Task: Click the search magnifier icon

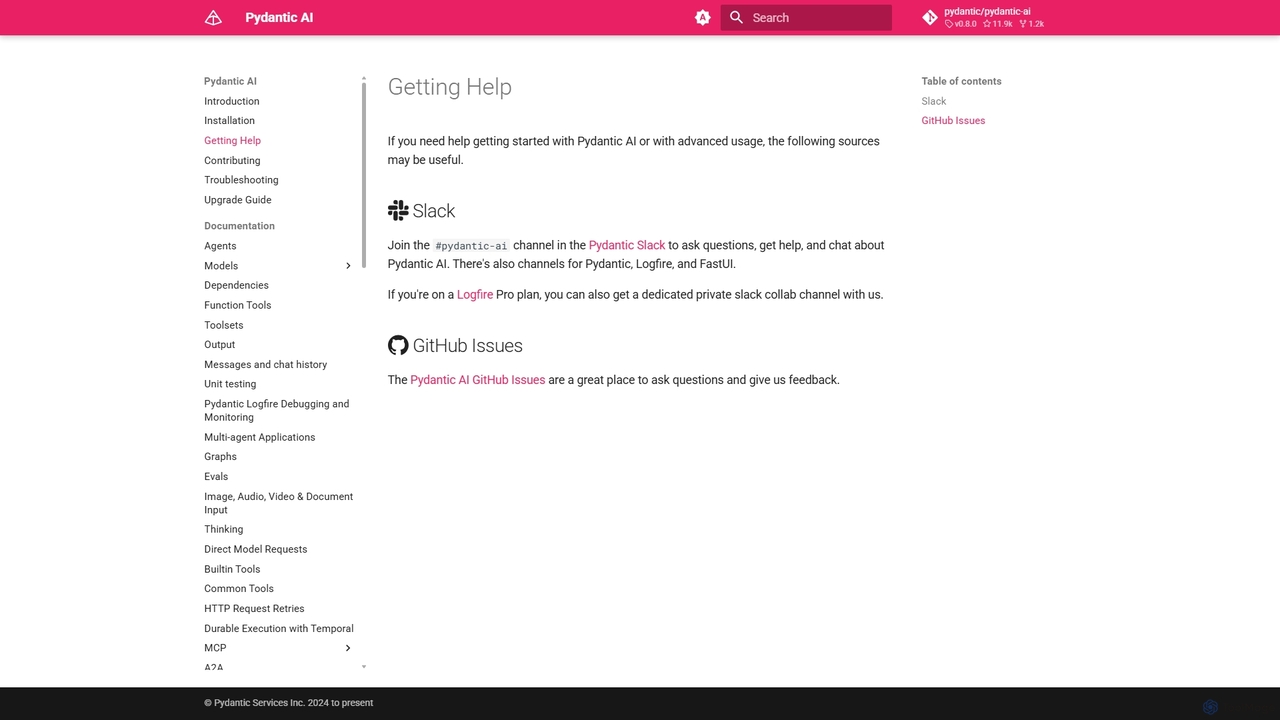Action: [x=737, y=18]
